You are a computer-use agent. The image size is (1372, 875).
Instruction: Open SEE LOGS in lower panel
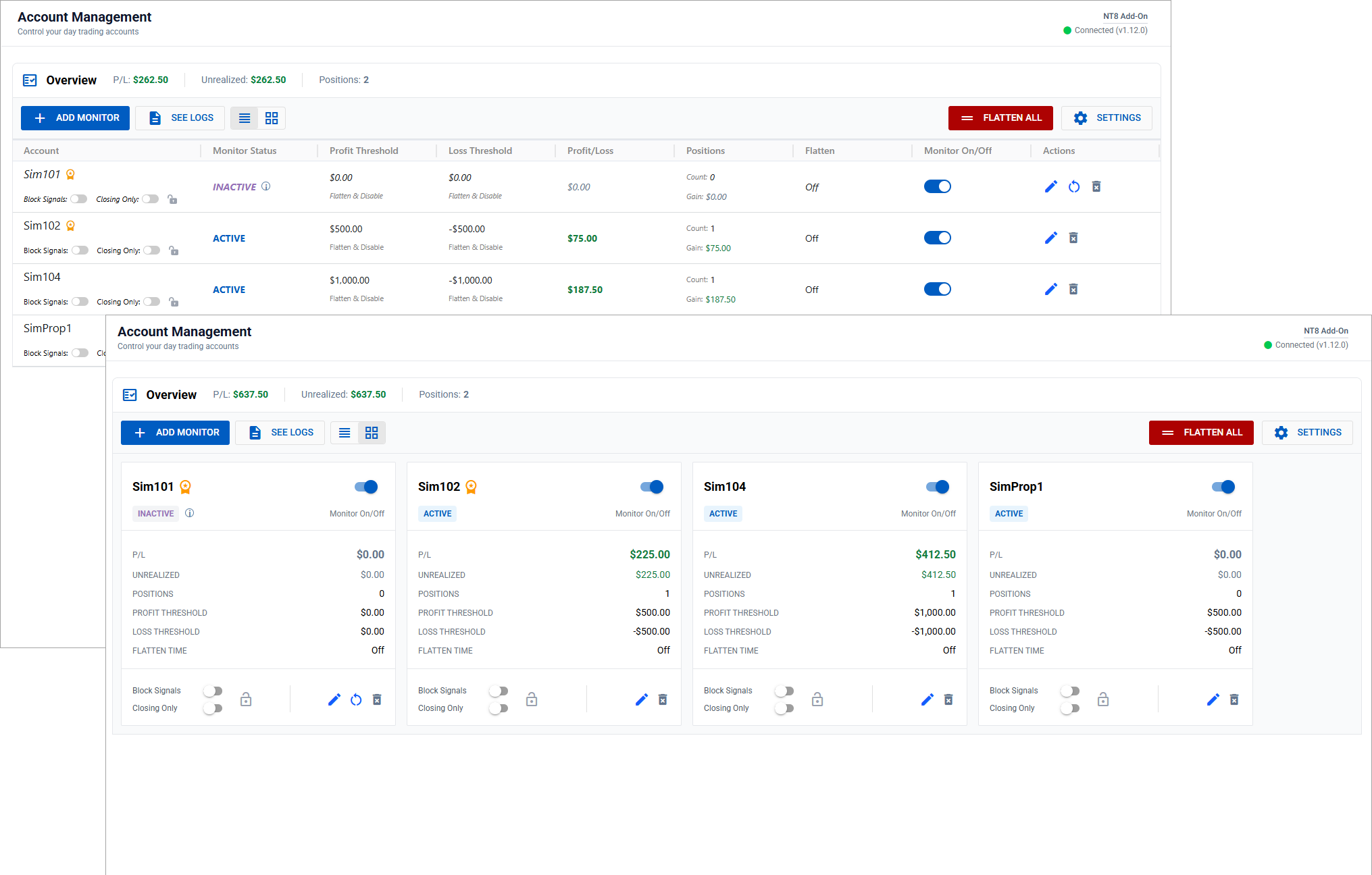[x=280, y=433]
